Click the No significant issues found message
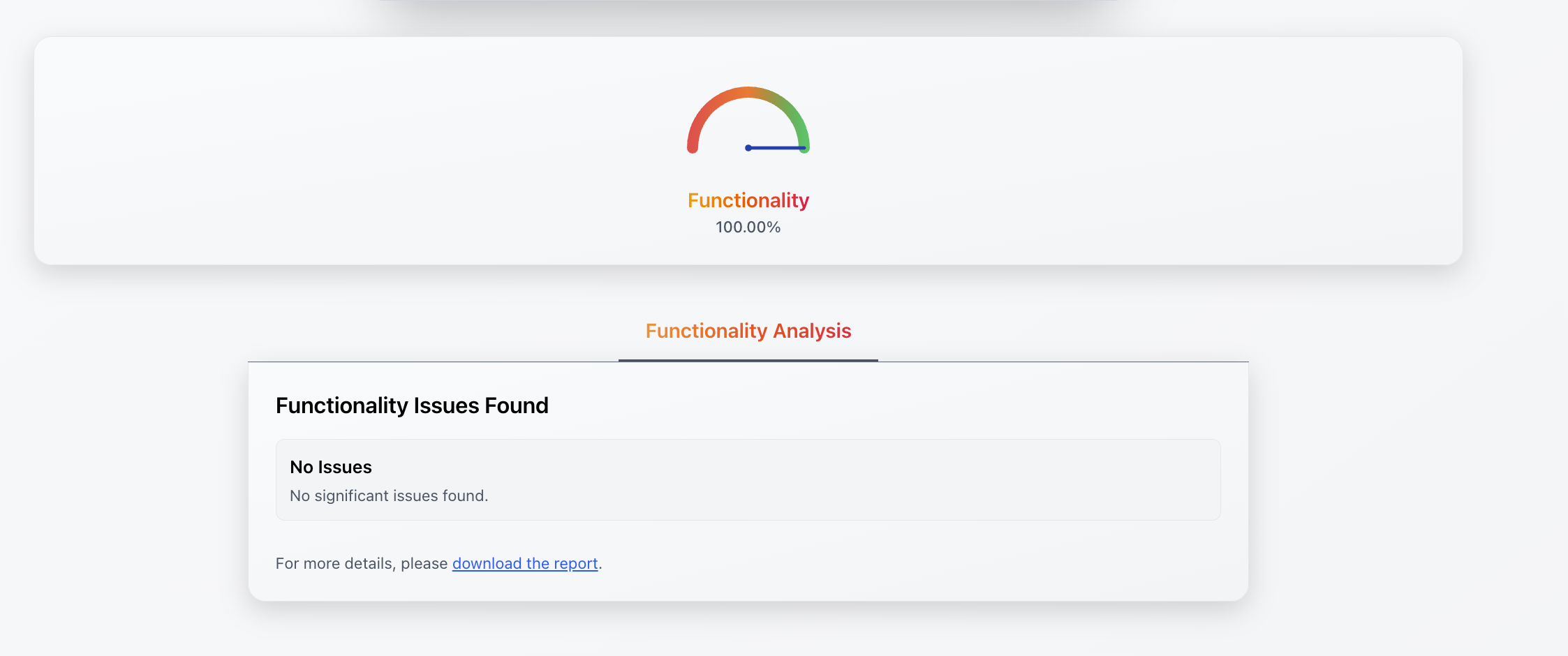The image size is (1568, 656). point(389,495)
